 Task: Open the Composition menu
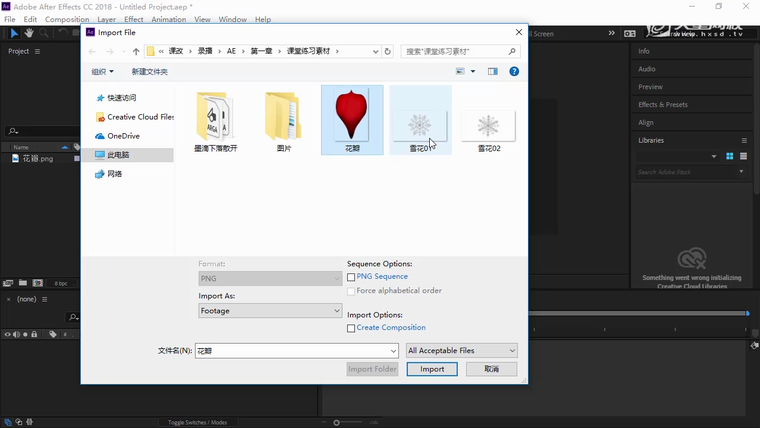click(x=67, y=19)
